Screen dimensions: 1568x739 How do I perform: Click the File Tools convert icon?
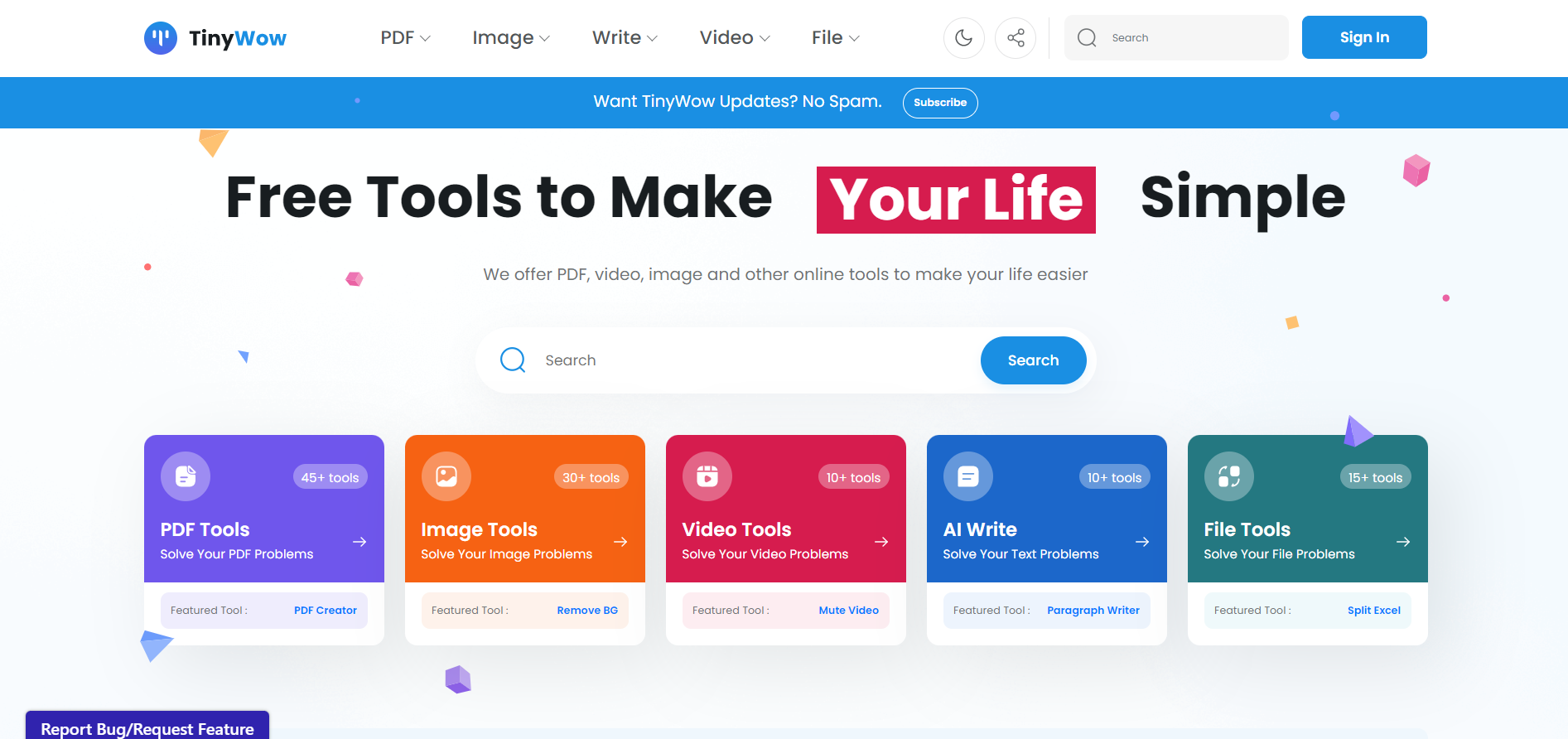(x=1229, y=476)
